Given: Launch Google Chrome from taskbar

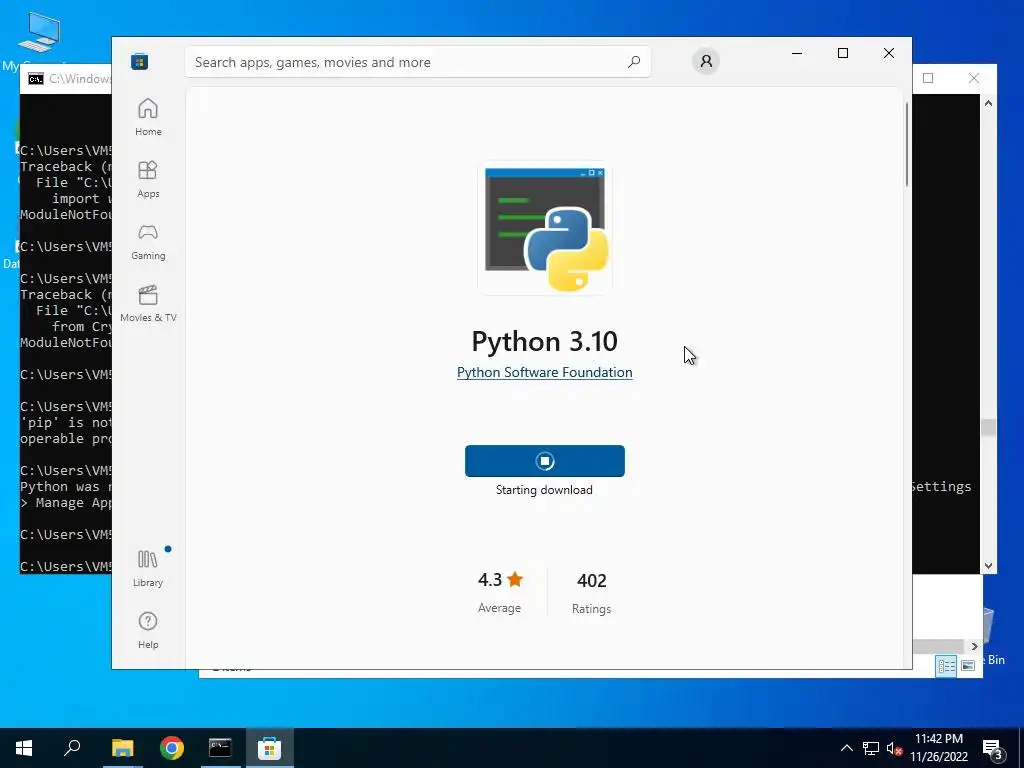Looking at the screenshot, I should pyautogui.click(x=172, y=748).
